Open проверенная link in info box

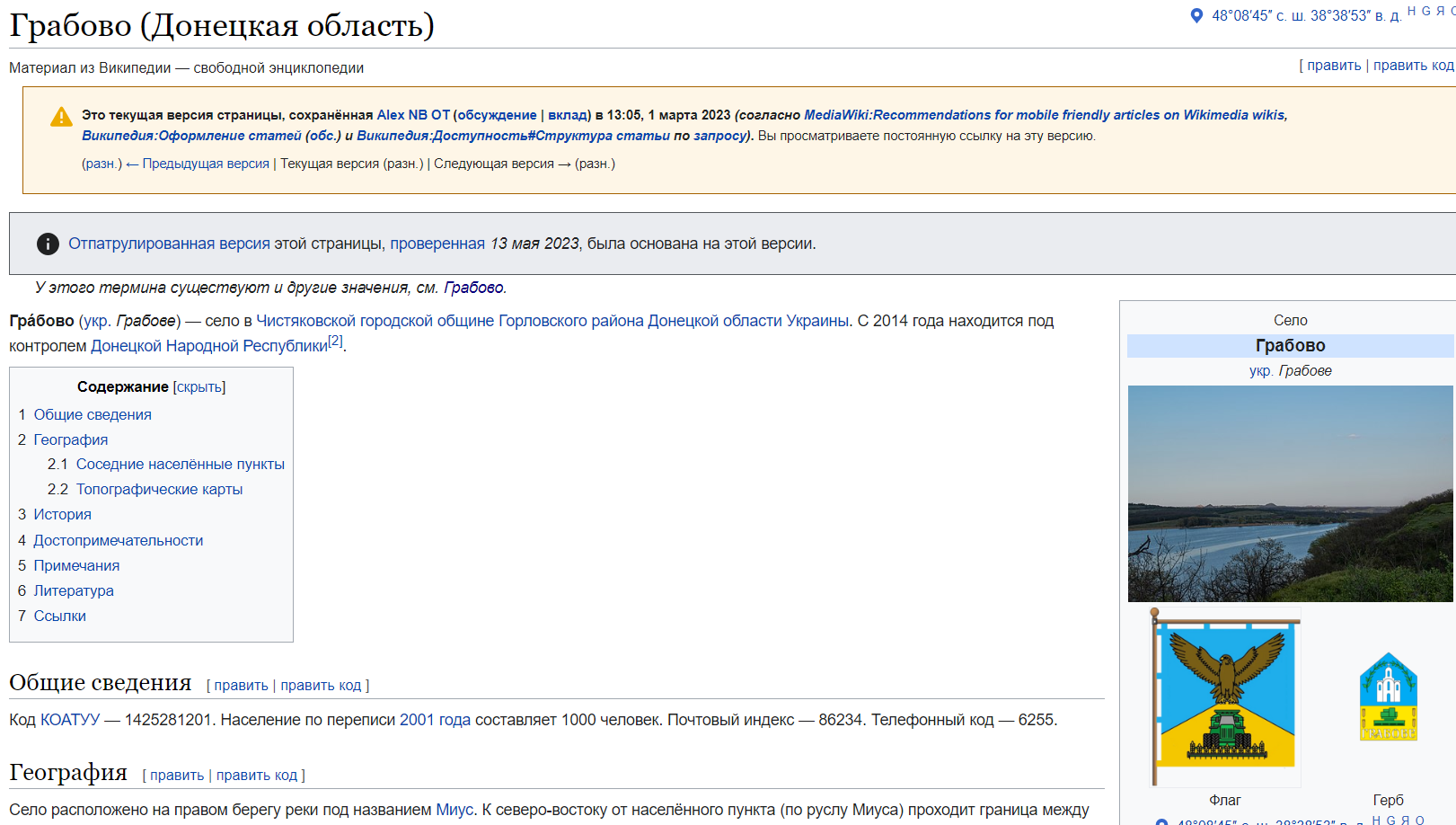point(437,244)
